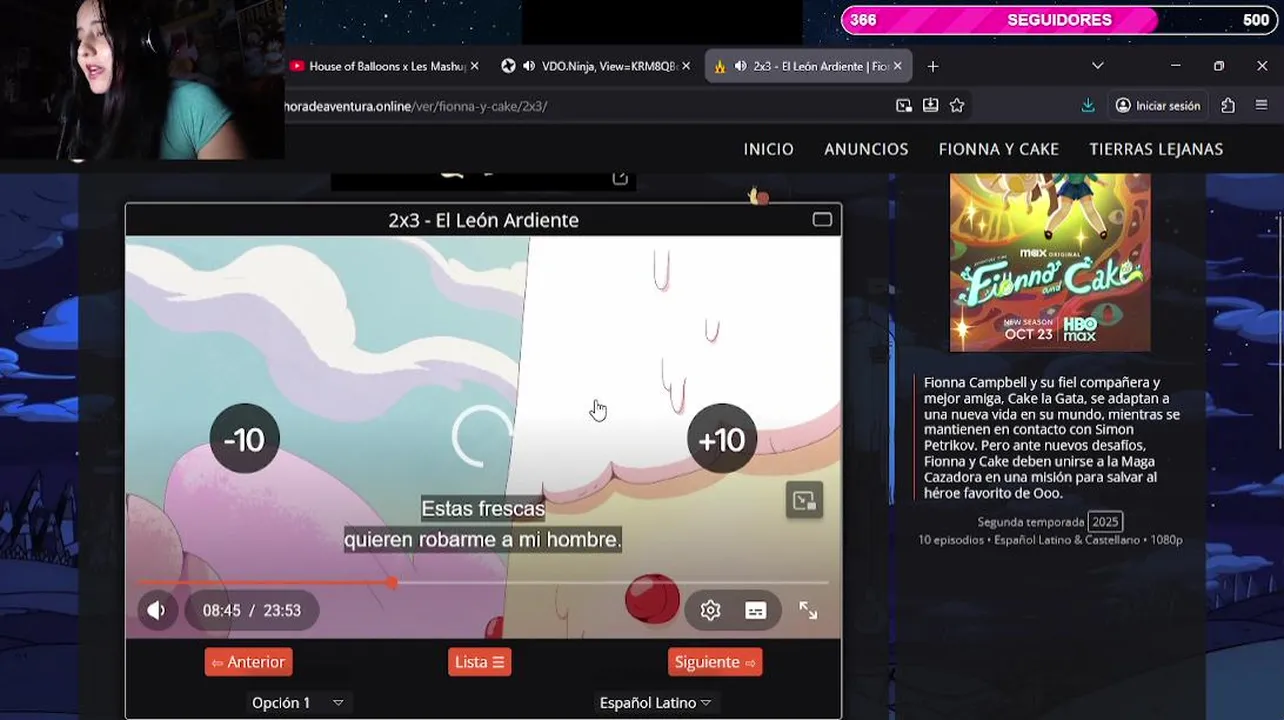This screenshot has height=720, width=1284.
Task: Open the INICIO menu item
Action: [768, 149]
